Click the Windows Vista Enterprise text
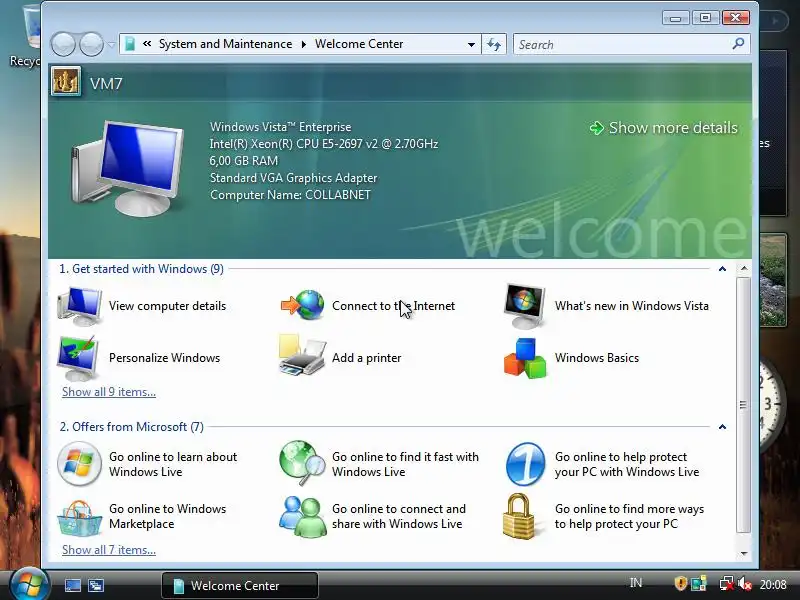Viewport: 800px width, 600px height. [281, 127]
